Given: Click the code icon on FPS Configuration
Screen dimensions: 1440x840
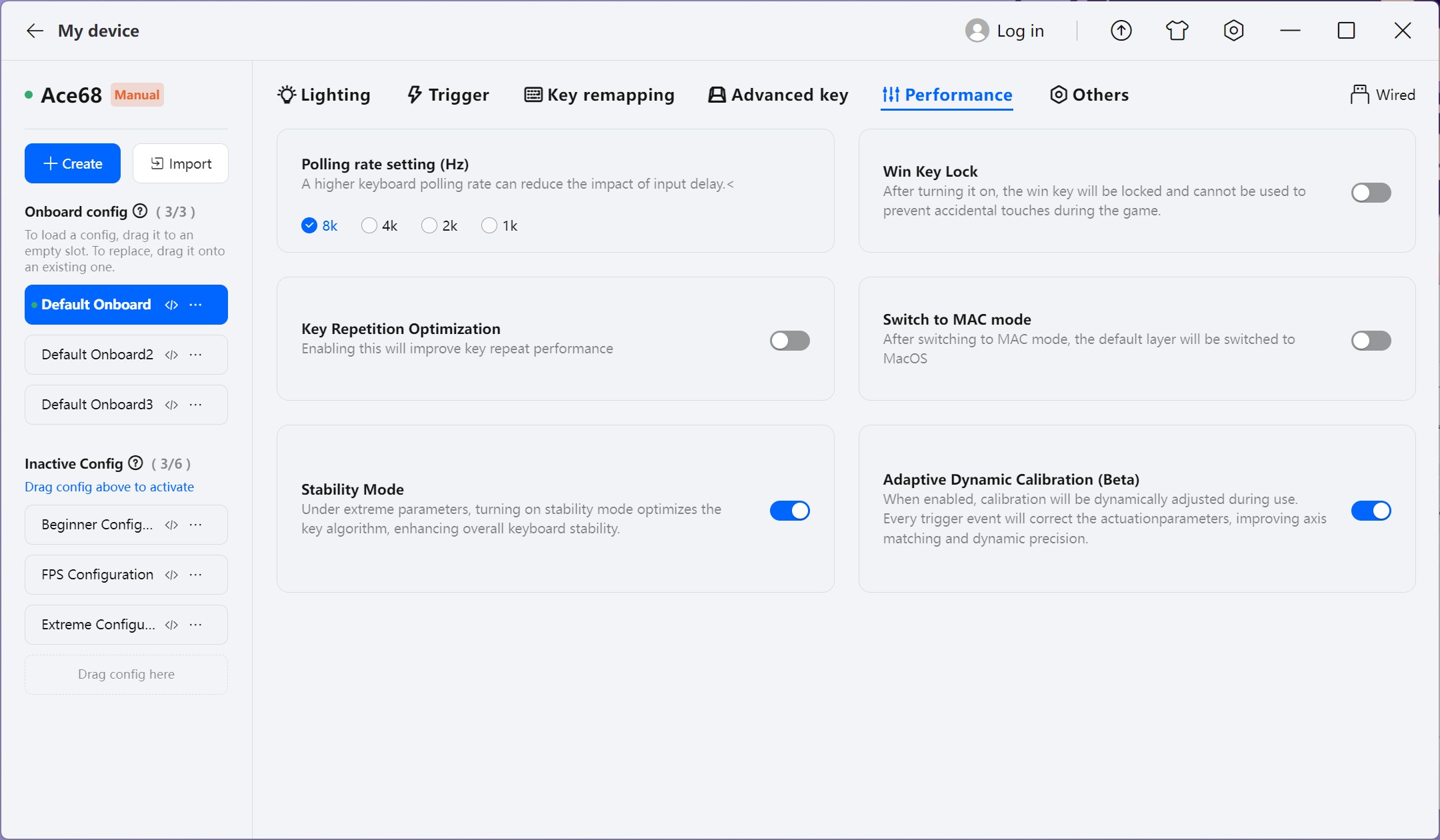Looking at the screenshot, I should point(171,575).
